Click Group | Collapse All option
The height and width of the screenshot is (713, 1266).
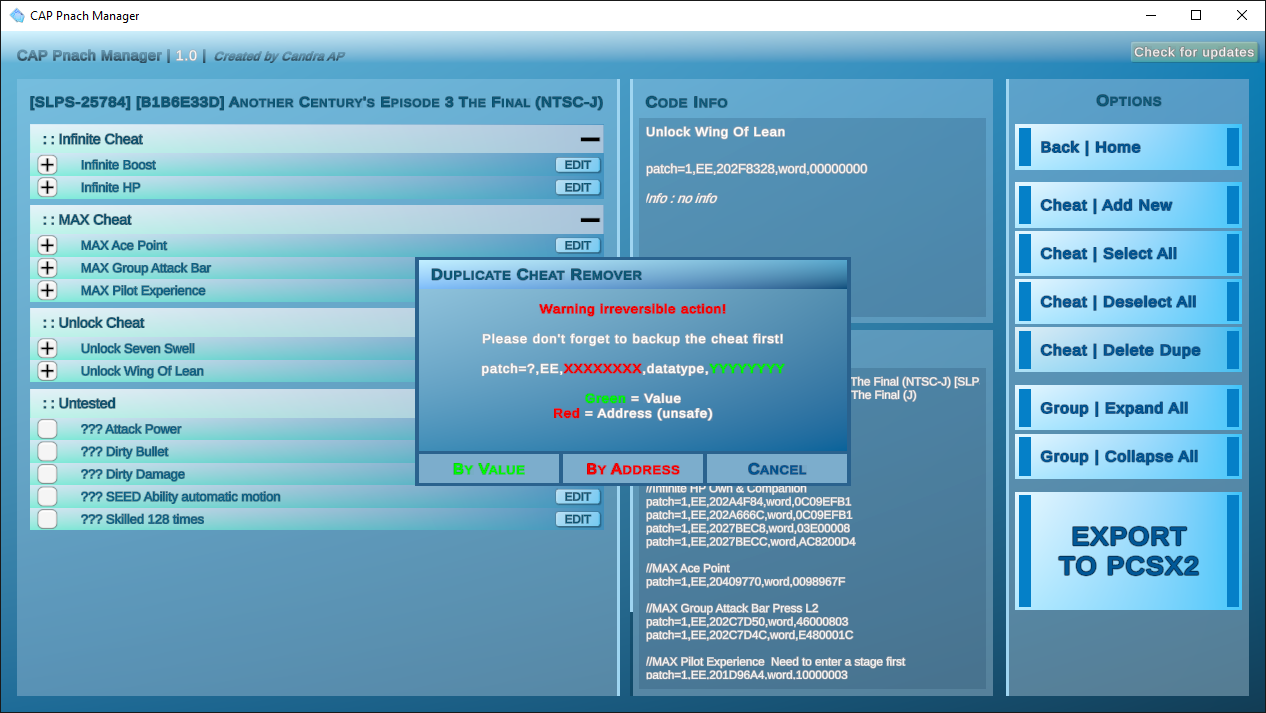1128,456
